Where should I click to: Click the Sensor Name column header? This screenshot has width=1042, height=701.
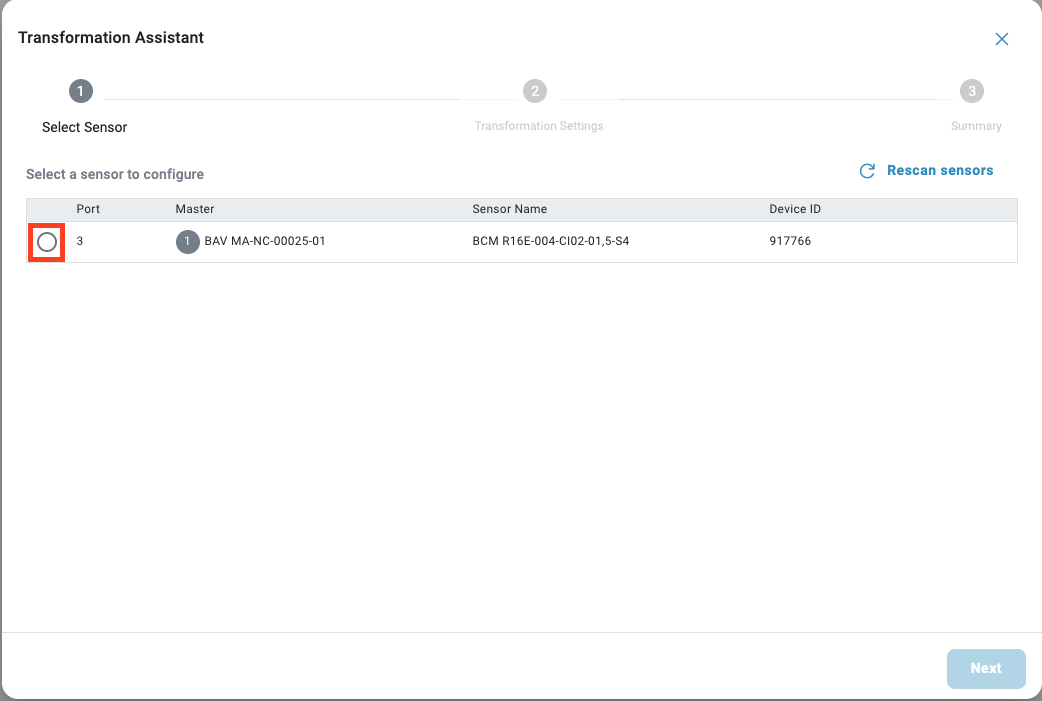[x=509, y=209]
